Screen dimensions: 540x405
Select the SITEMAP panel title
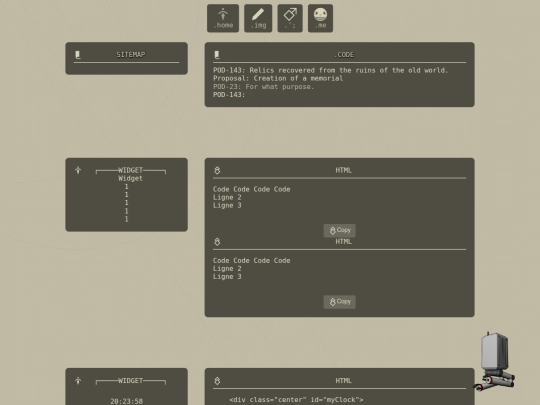coord(131,55)
